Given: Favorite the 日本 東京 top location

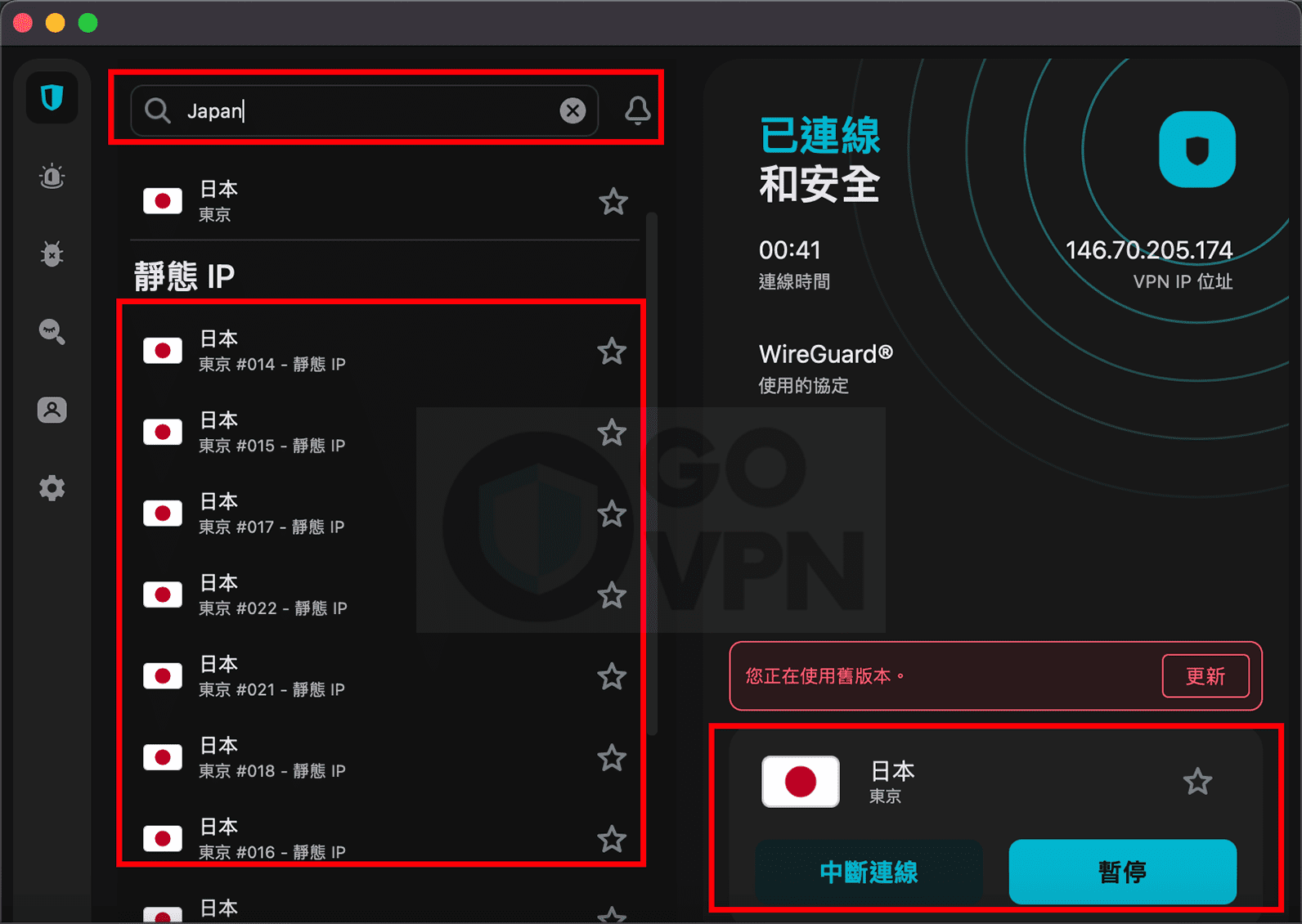Looking at the screenshot, I should [x=613, y=201].
